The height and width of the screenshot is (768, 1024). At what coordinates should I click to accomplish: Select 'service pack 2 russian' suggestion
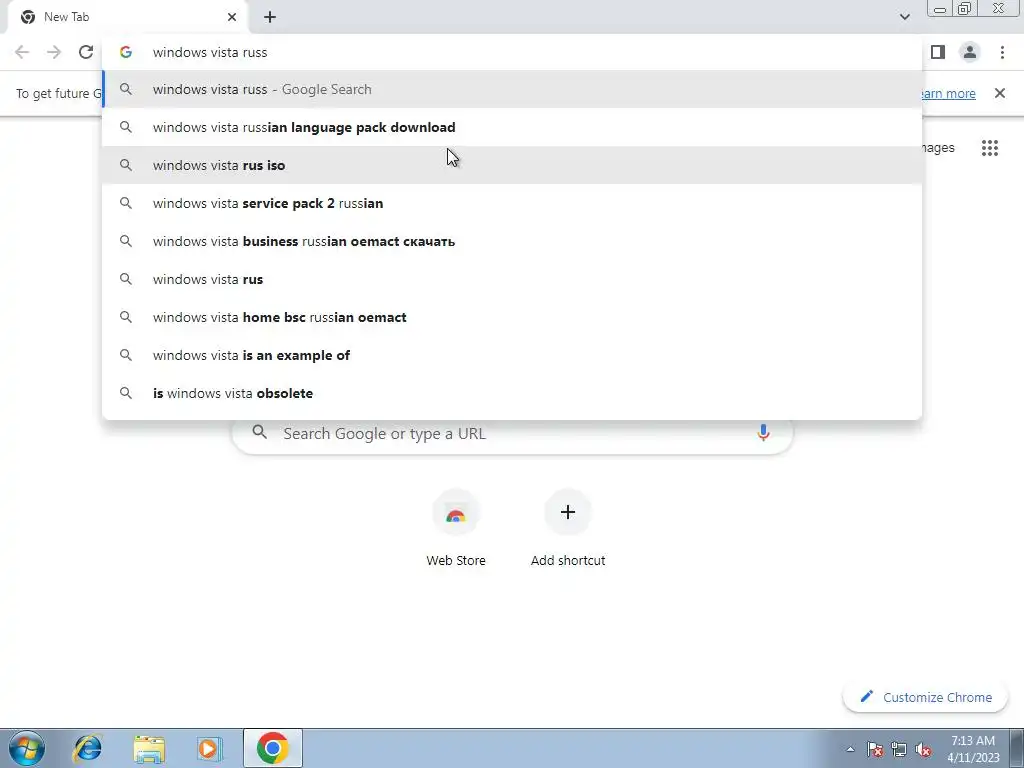coord(512,203)
